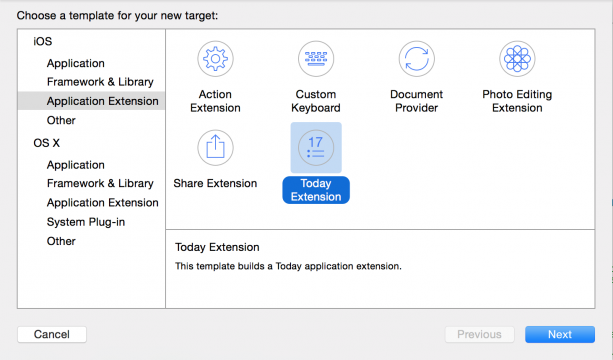Select Application under iOS
Viewport: 613px width, 360px height.
[76, 63]
